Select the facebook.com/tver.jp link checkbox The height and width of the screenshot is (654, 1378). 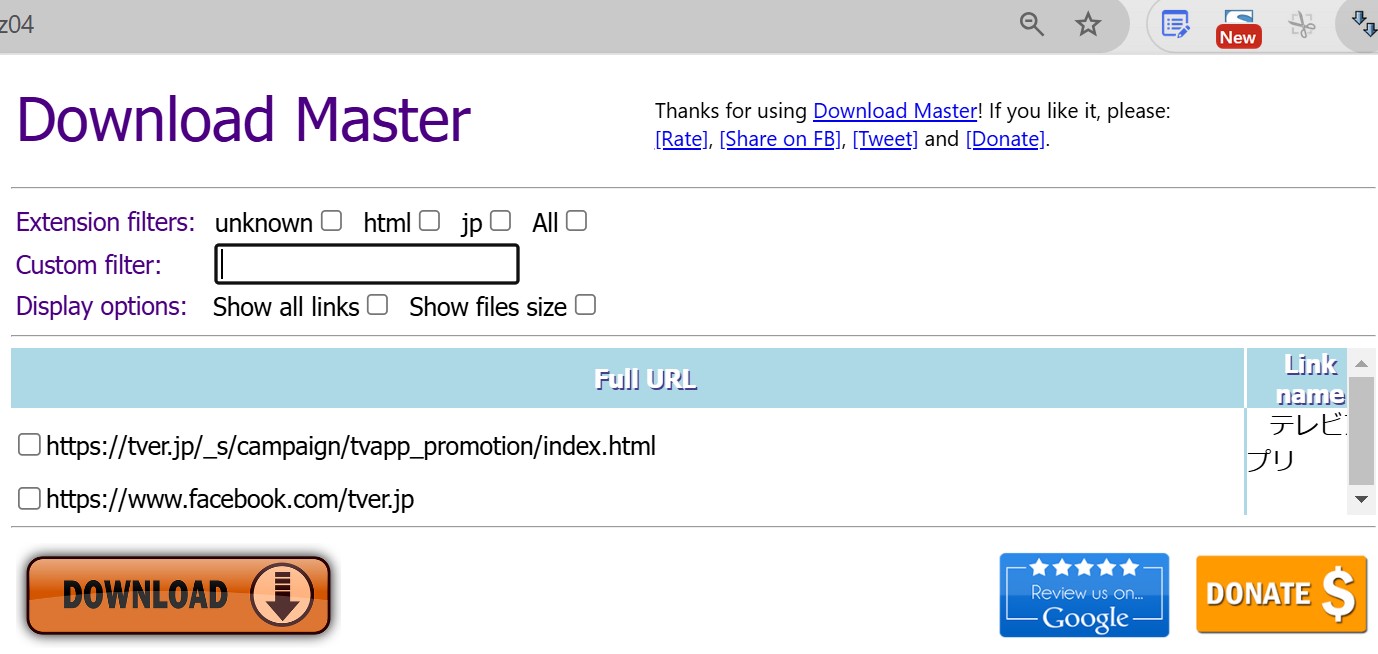29,497
